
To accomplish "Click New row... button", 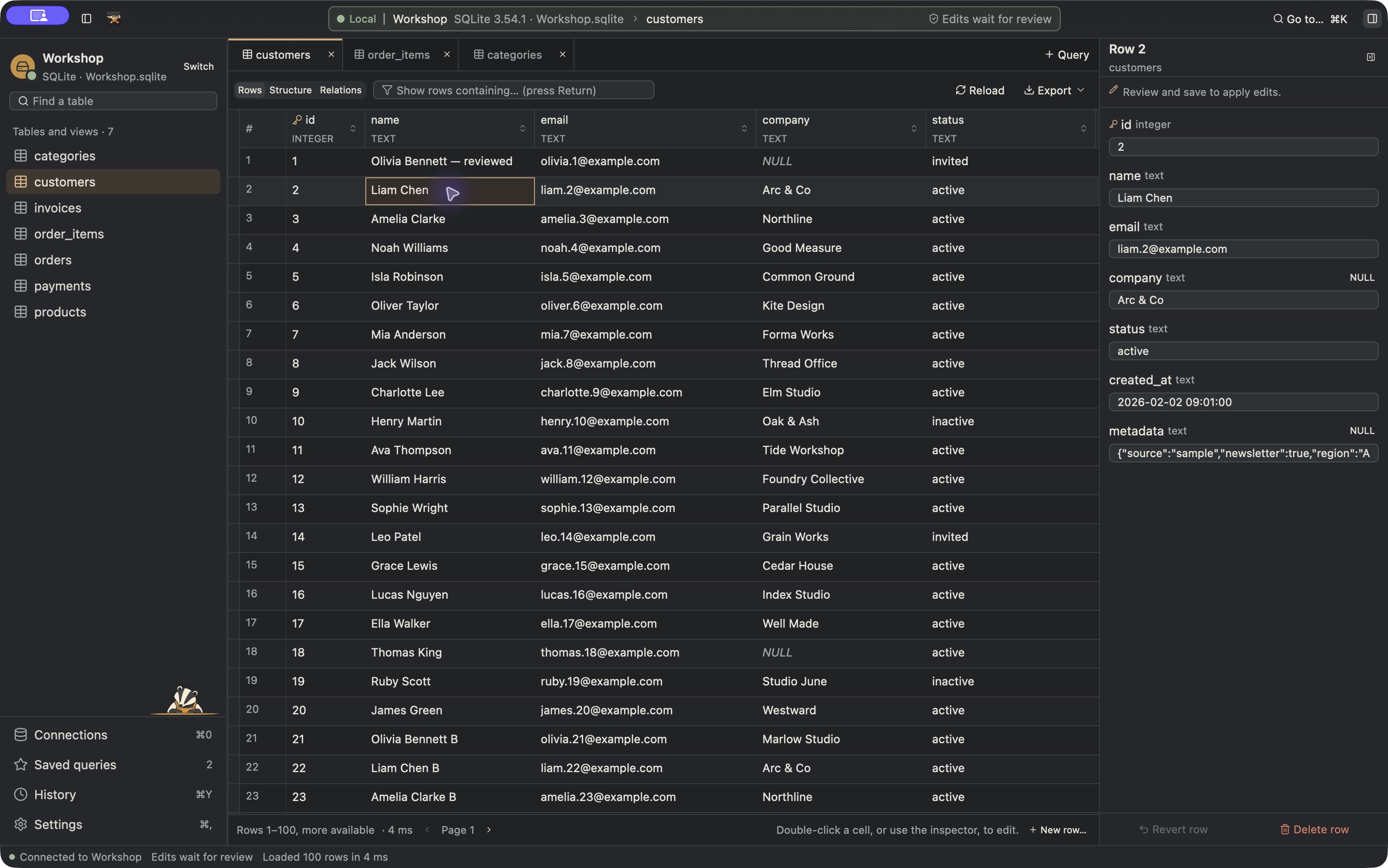I will [x=1058, y=829].
